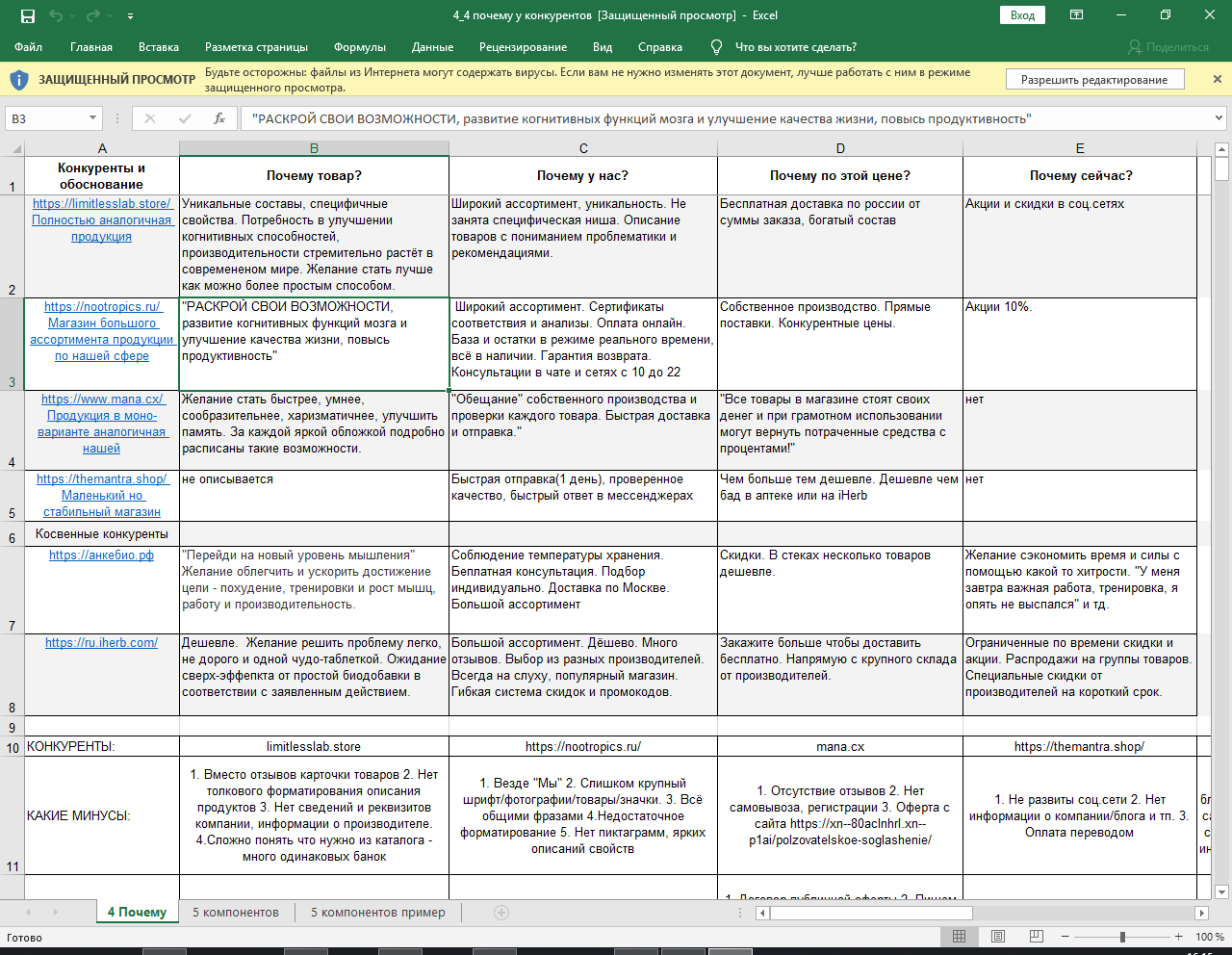Switch to '5 компонентов' sheet tab
This screenshot has height=955, width=1232.
pos(236,913)
